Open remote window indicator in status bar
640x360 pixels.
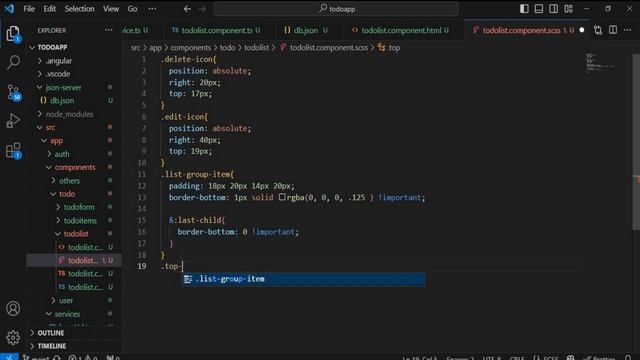(x=9, y=357)
